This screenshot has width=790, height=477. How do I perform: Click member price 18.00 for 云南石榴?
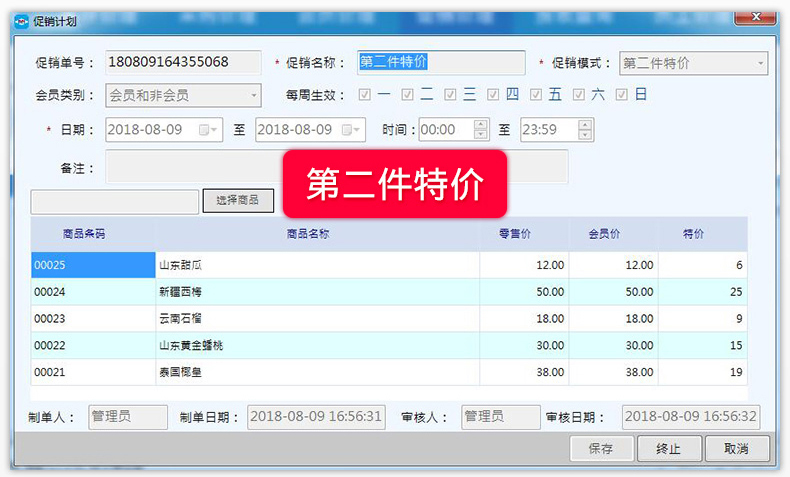614,318
